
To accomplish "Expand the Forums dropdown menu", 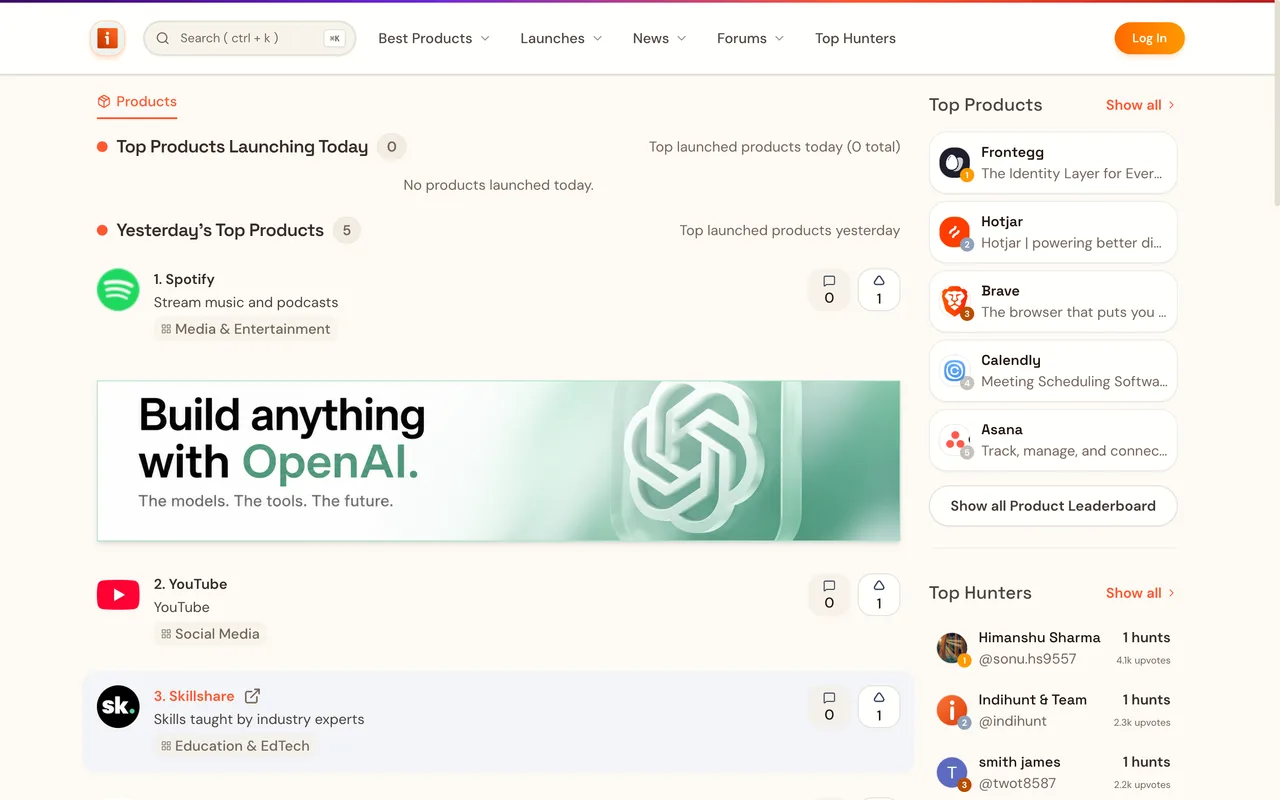I will point(750,38).
